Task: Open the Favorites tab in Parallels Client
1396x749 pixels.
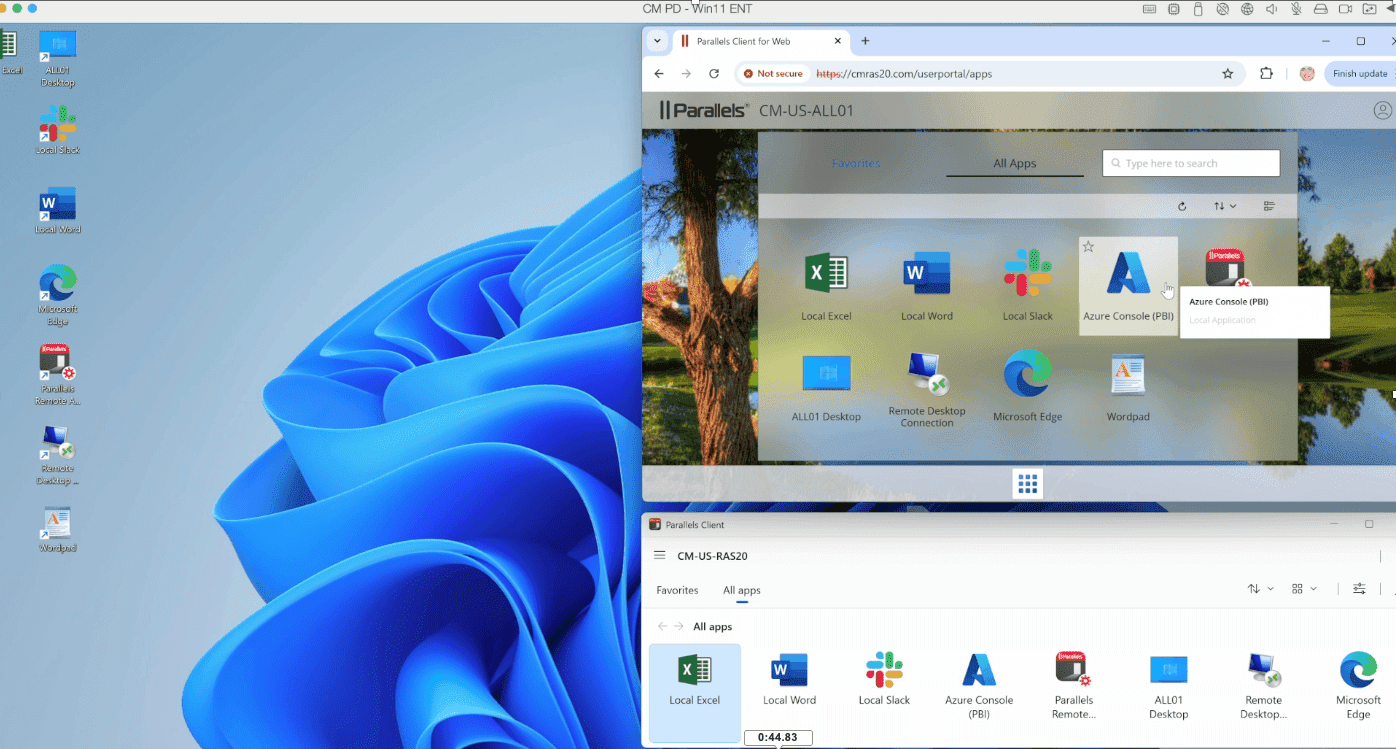Action: point(677,590)
